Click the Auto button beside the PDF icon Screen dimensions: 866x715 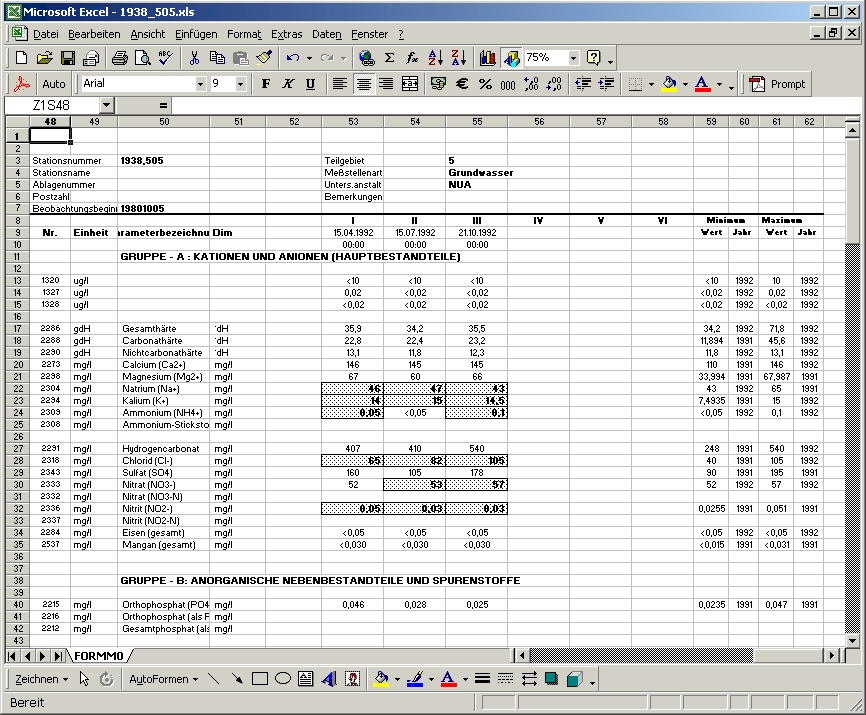(54, 84)
